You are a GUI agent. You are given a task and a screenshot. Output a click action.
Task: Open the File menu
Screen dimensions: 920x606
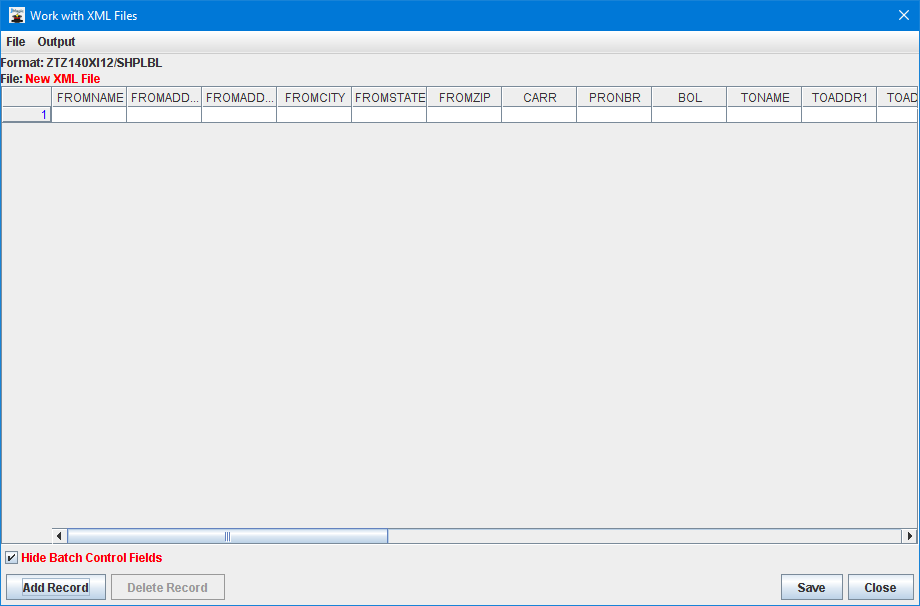click(16, 42)
